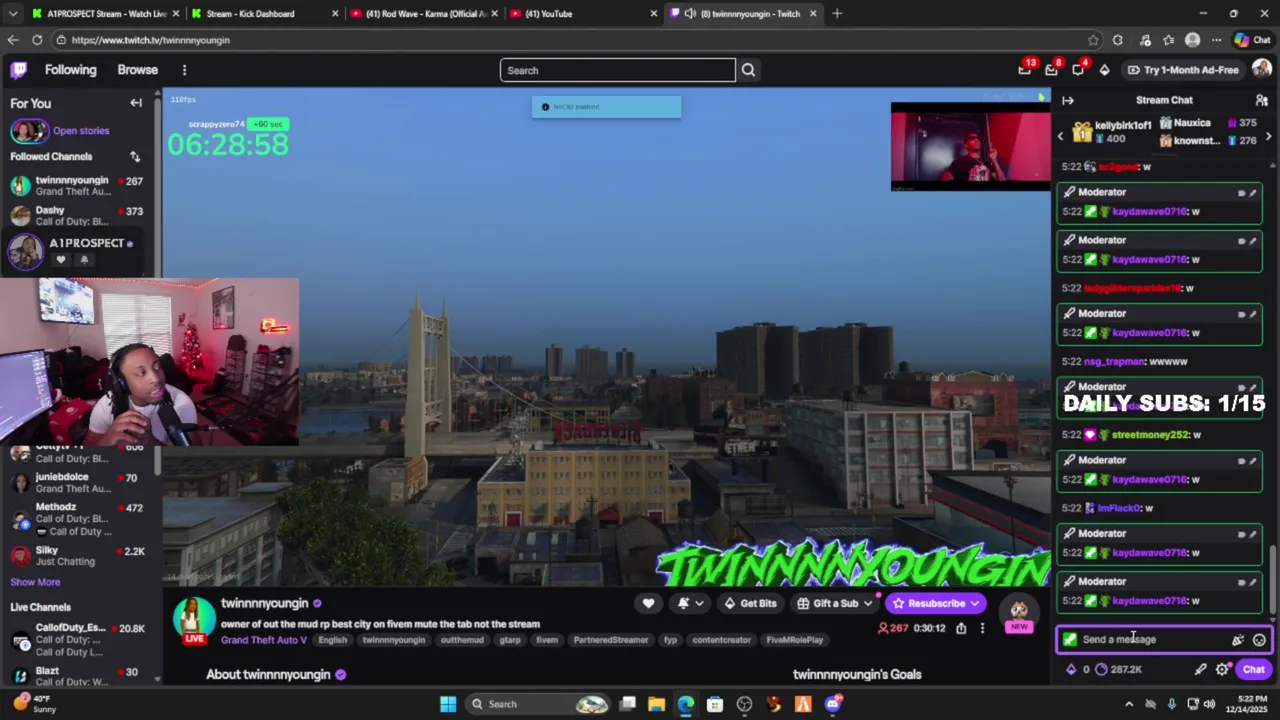Toggle A1PROSPECT notification bell in sidebar
The height and width of the screenshot is (720, 1280).
click(84, 260)
